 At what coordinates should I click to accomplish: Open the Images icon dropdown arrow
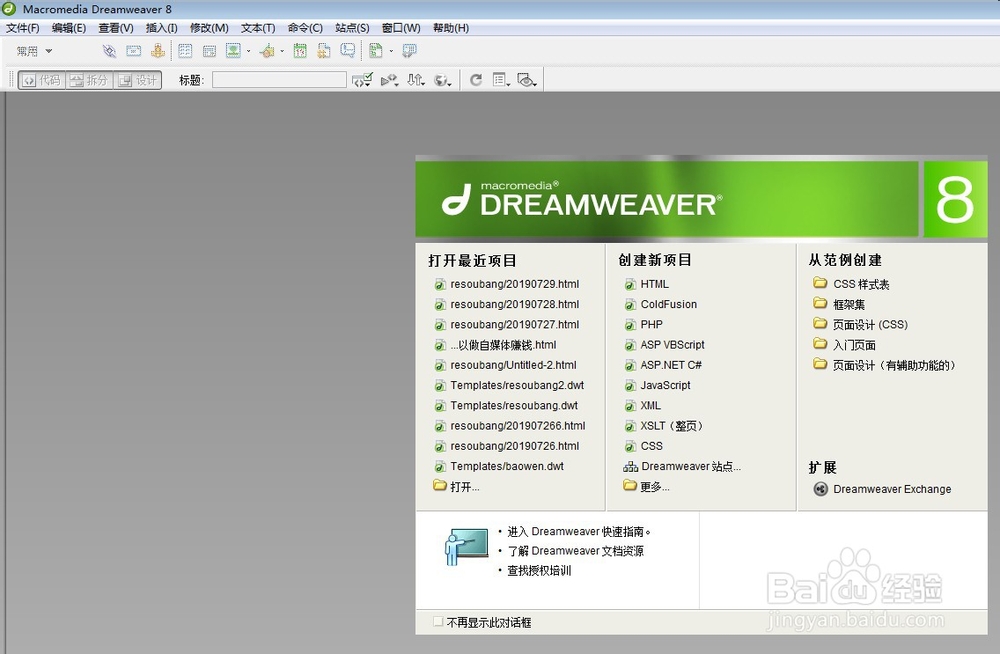tap(248, 52)
